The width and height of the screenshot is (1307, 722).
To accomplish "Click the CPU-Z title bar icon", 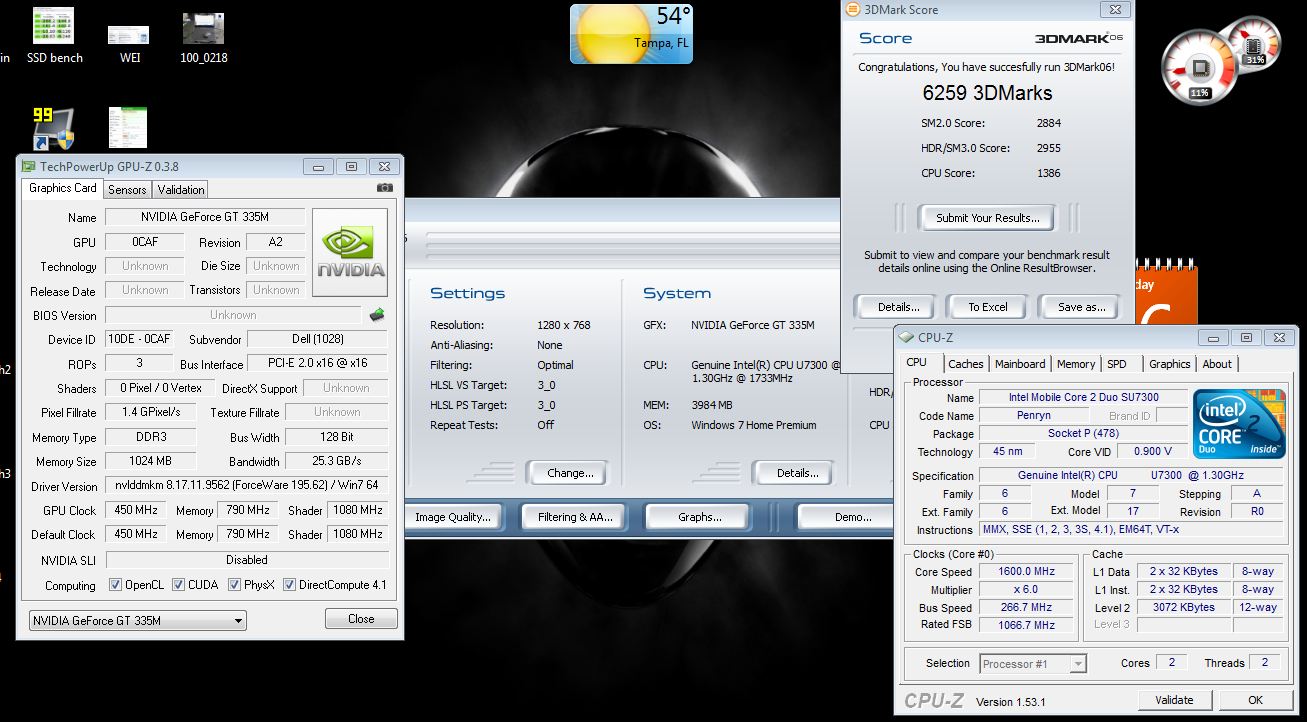I will click(906, 338).
